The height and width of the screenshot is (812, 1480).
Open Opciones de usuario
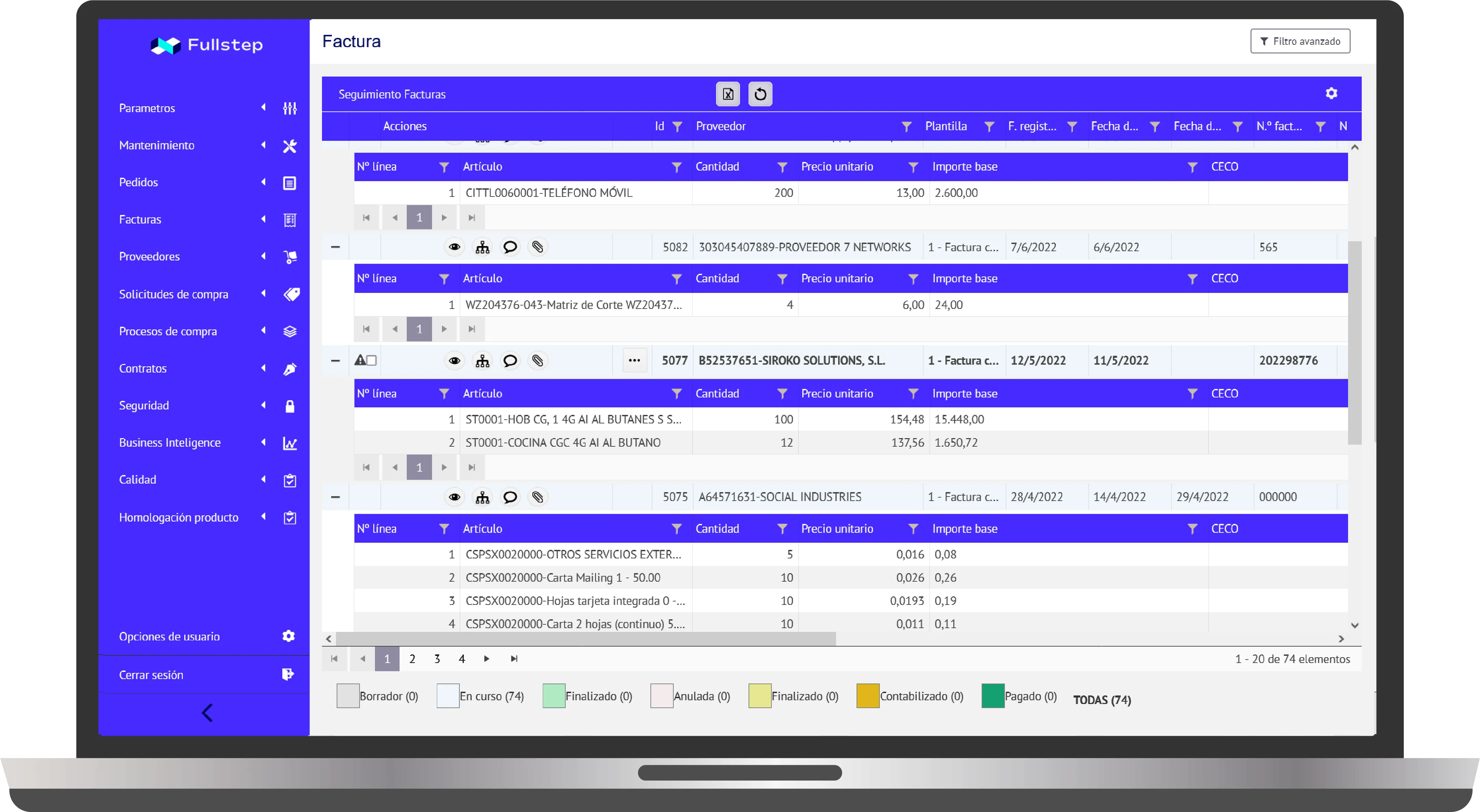[x=170, y=636]
